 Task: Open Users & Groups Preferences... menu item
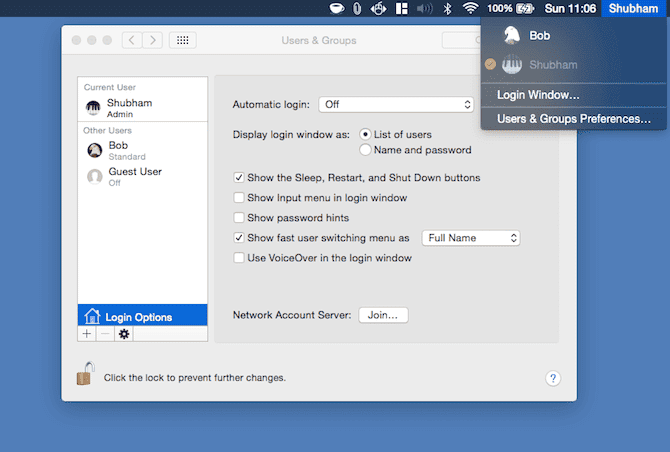click(573, 119)
